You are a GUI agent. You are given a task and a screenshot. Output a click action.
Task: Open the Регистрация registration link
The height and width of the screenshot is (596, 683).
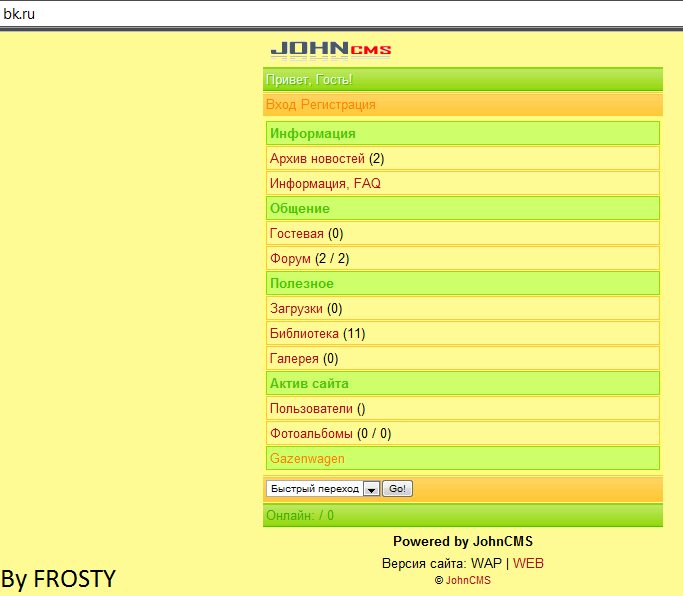tap(338, 105)
